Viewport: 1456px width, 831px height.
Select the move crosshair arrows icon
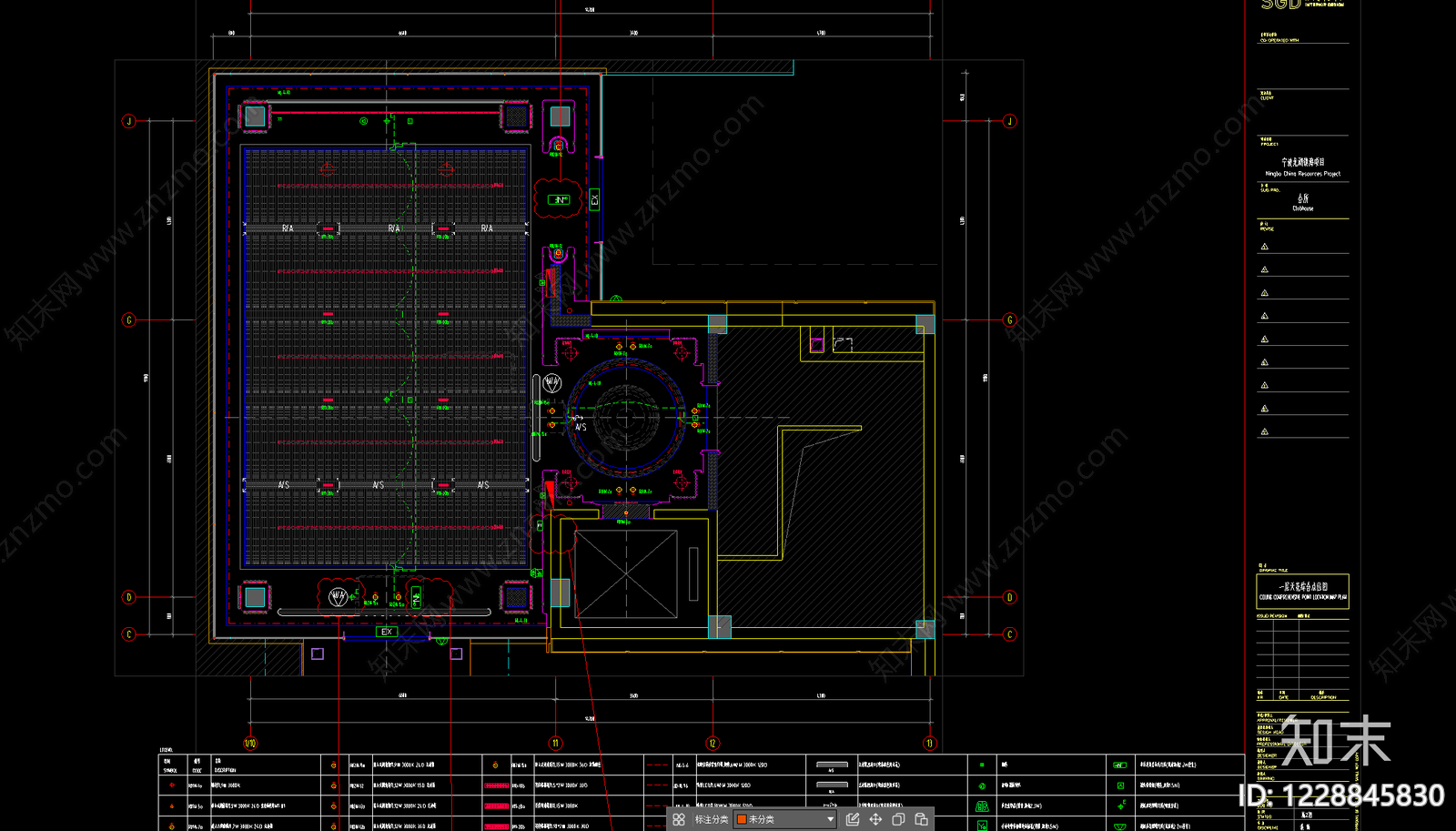click(875, 819)
